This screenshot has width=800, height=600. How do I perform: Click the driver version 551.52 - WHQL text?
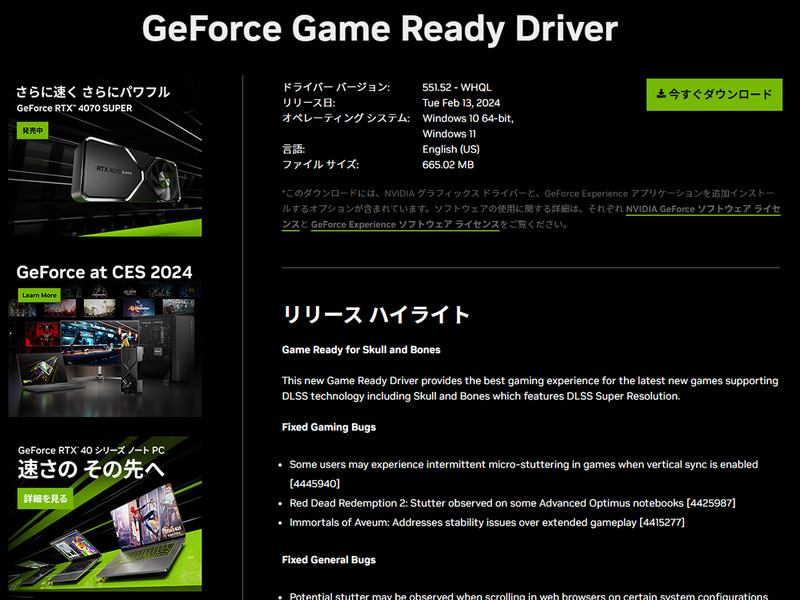click(457, 87)
